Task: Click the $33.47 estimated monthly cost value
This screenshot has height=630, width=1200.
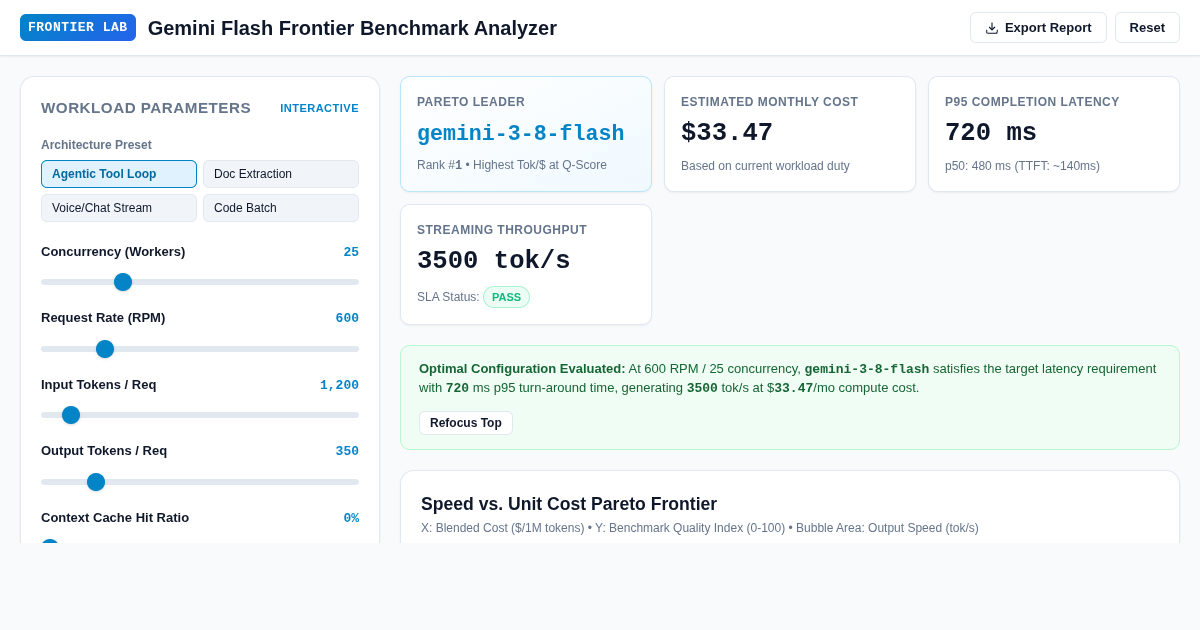Action: [x=727, y=133]
